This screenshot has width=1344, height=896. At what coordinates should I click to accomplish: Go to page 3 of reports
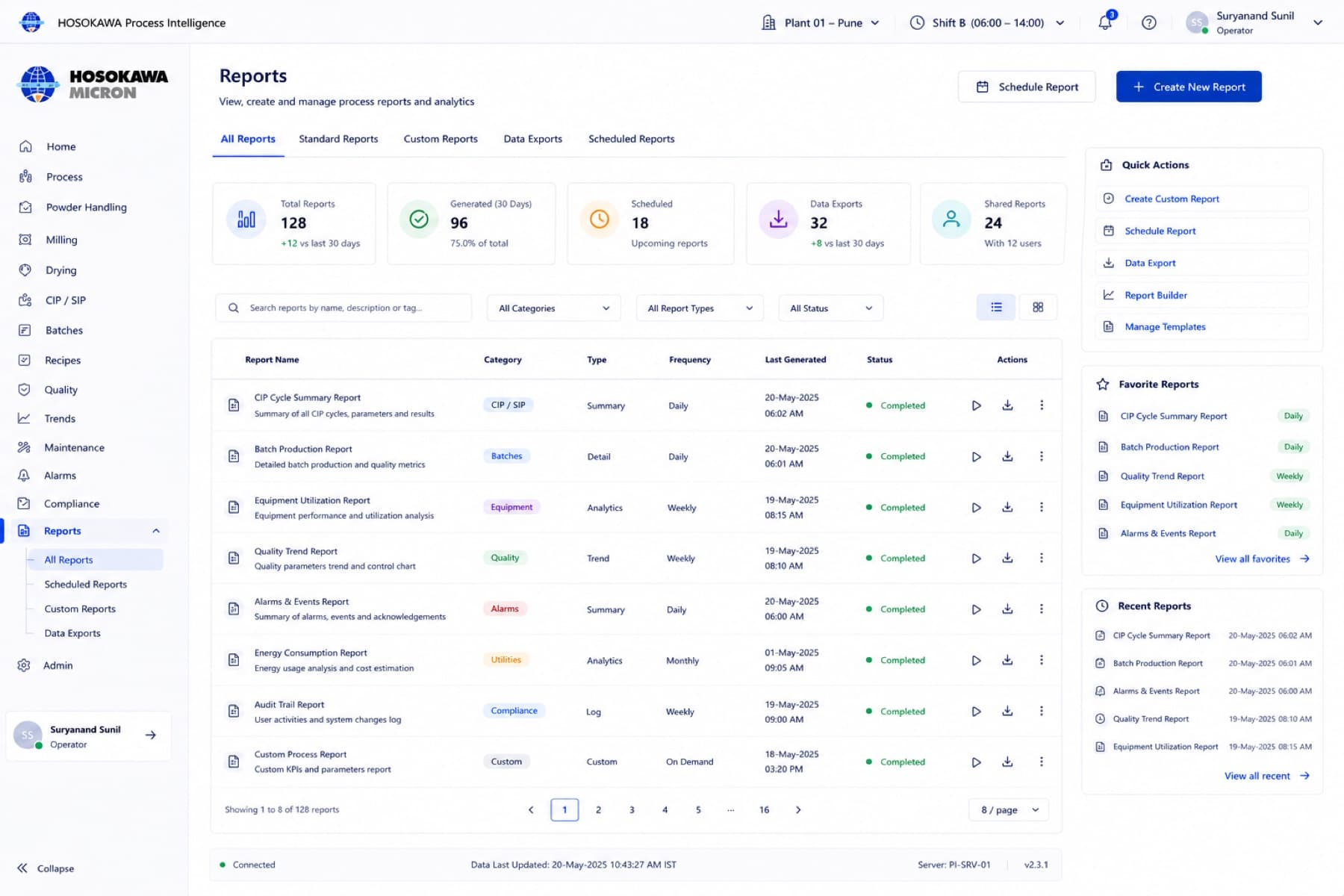632,810
